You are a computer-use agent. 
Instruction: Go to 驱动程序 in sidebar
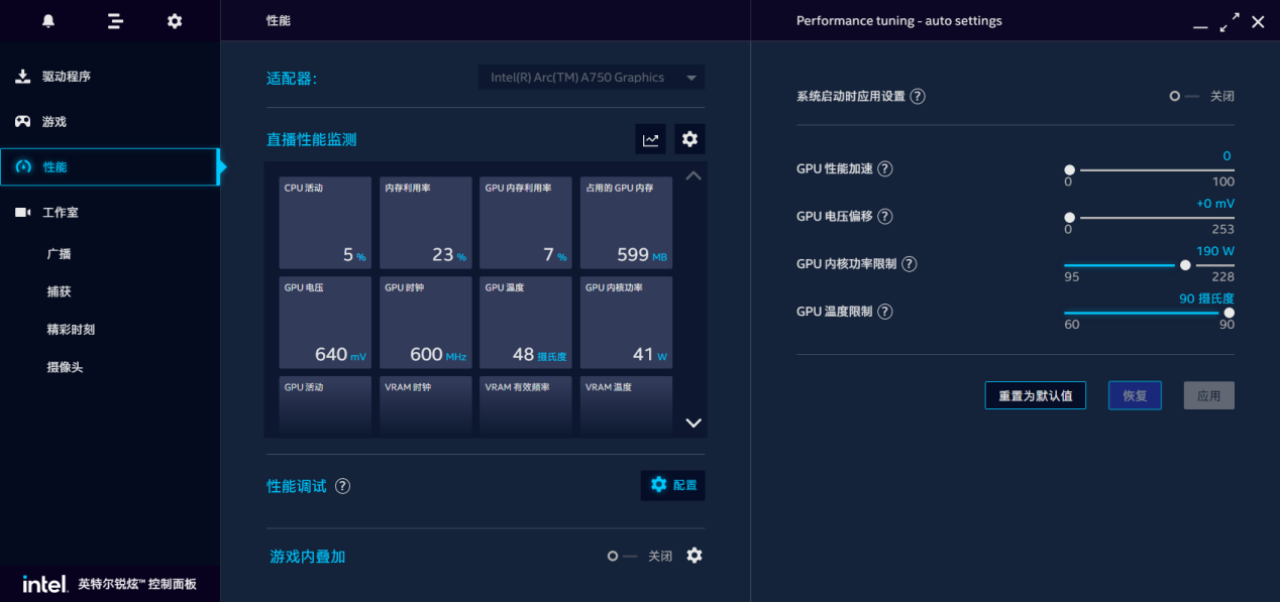[66, 77]
